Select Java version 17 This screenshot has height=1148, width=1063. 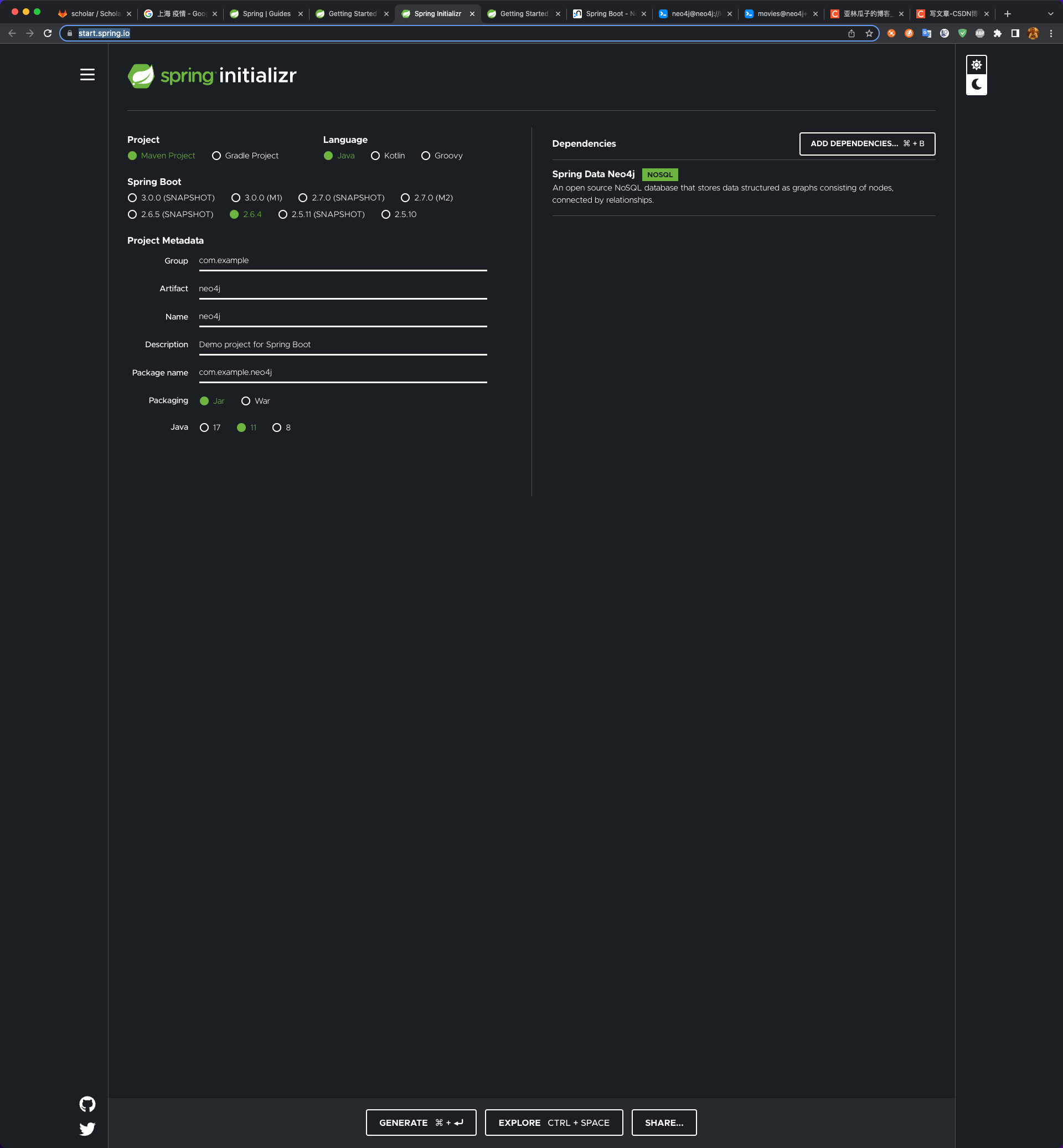(210, 428)
